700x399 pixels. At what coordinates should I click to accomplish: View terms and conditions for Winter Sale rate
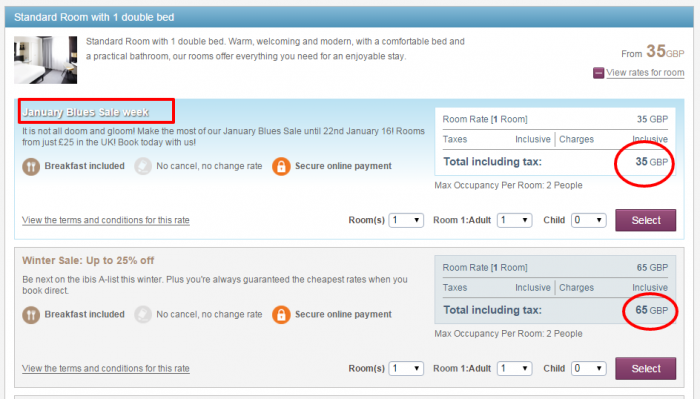click(106, 368)
